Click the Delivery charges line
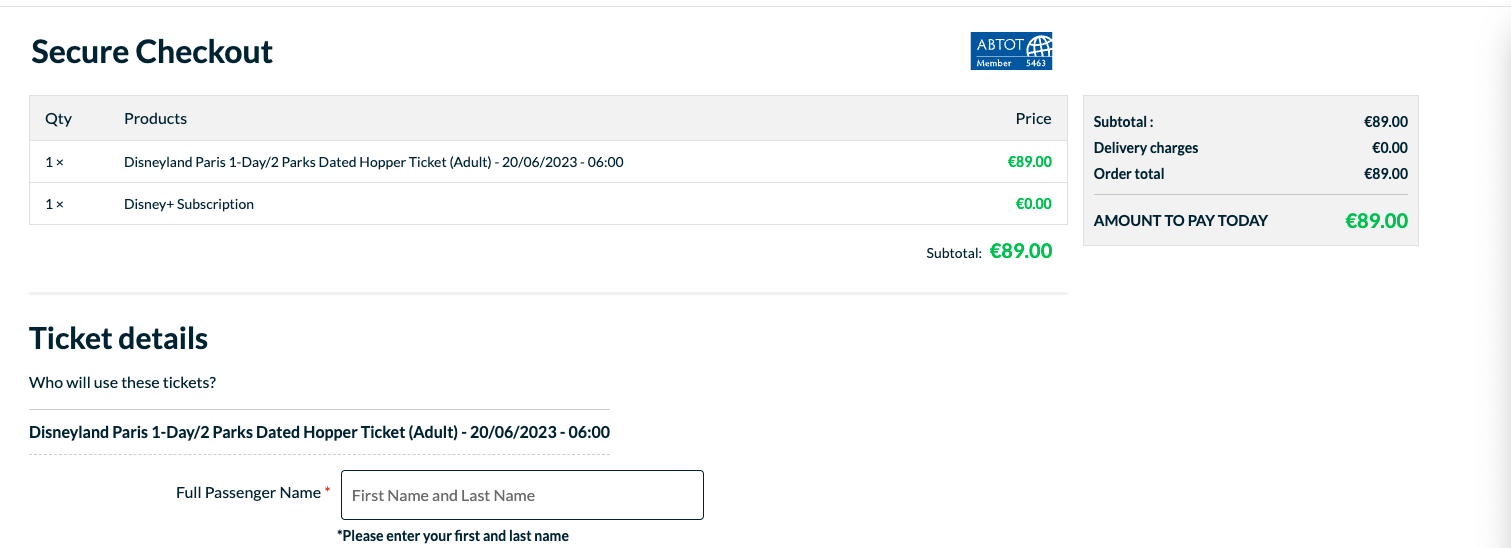The height and width of the screenshot is (548, 1511). 1250,148
